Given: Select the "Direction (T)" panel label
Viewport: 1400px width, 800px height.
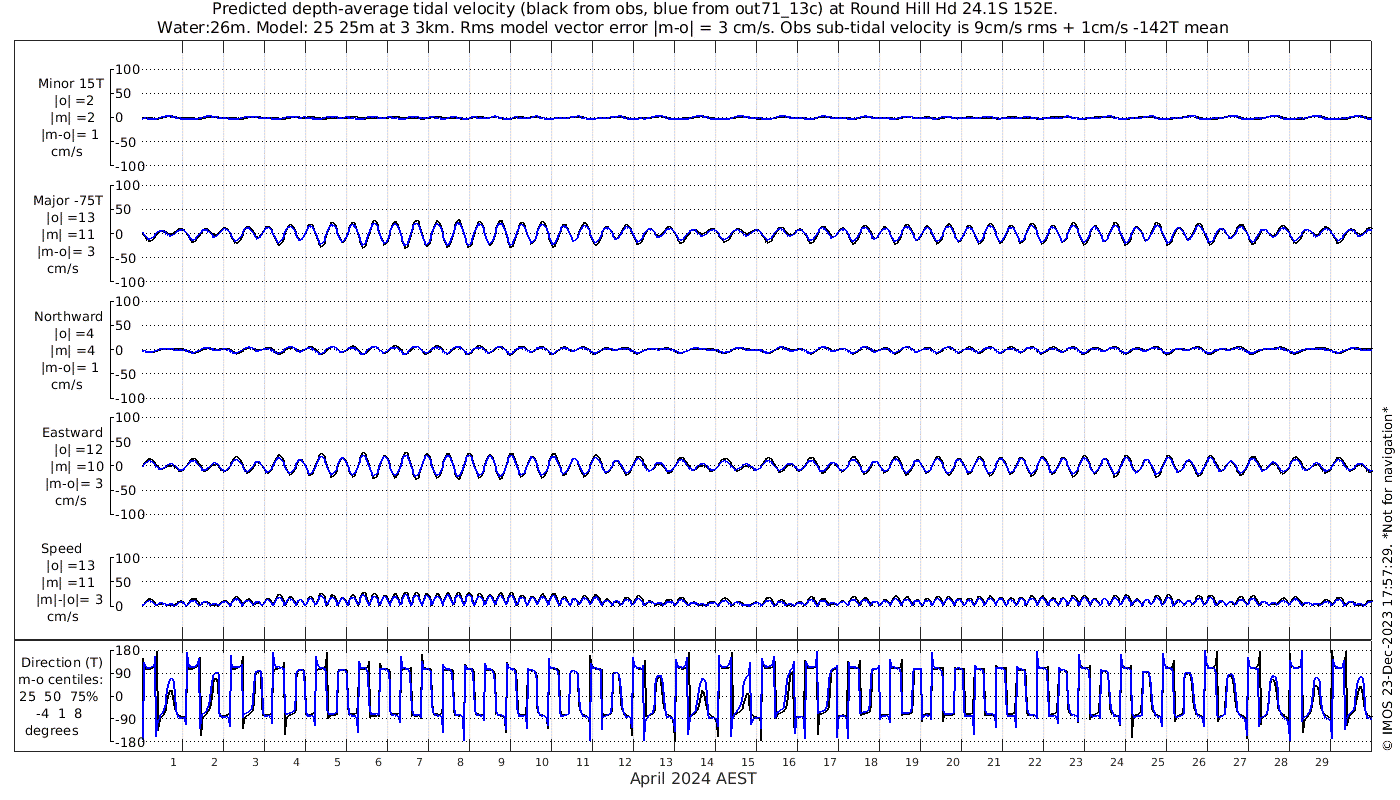Looking at the screenshot, I should (62, 662).
